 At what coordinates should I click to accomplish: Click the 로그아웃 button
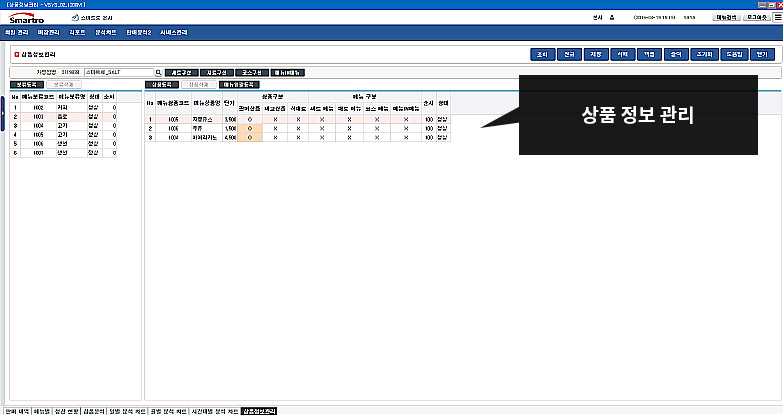pyautogui.click(x=757, y=17)
